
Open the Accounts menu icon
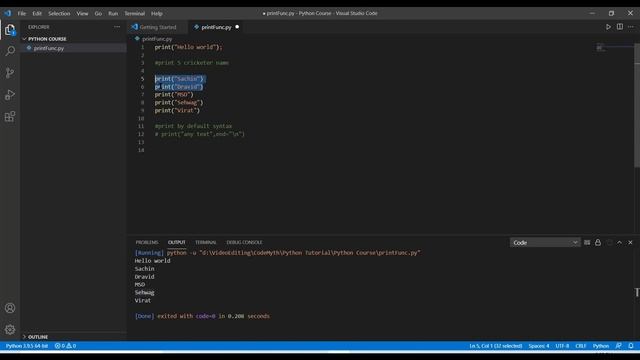[x=10, y=308]
